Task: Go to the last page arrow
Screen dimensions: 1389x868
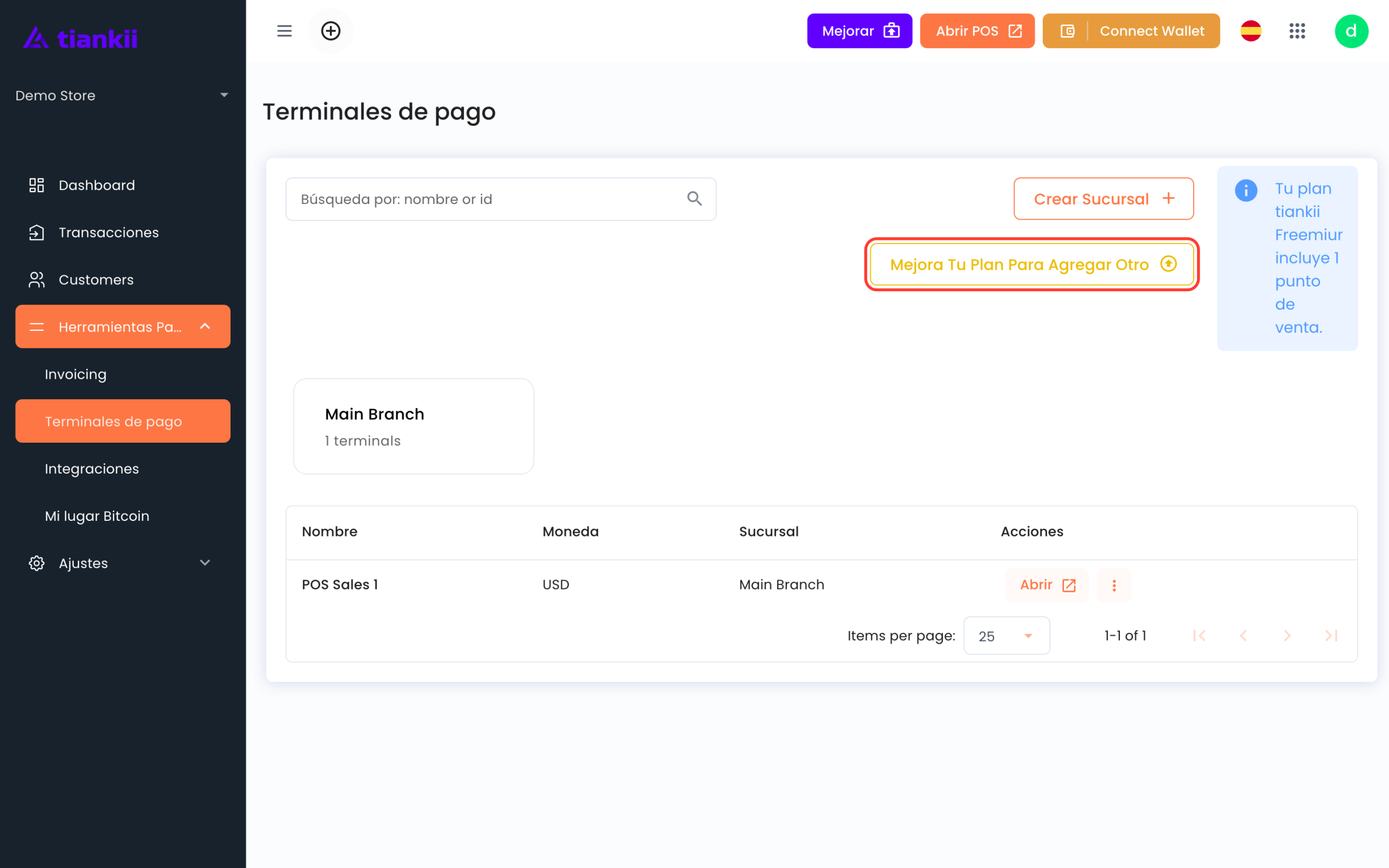Action: [x=1331, y=635]
